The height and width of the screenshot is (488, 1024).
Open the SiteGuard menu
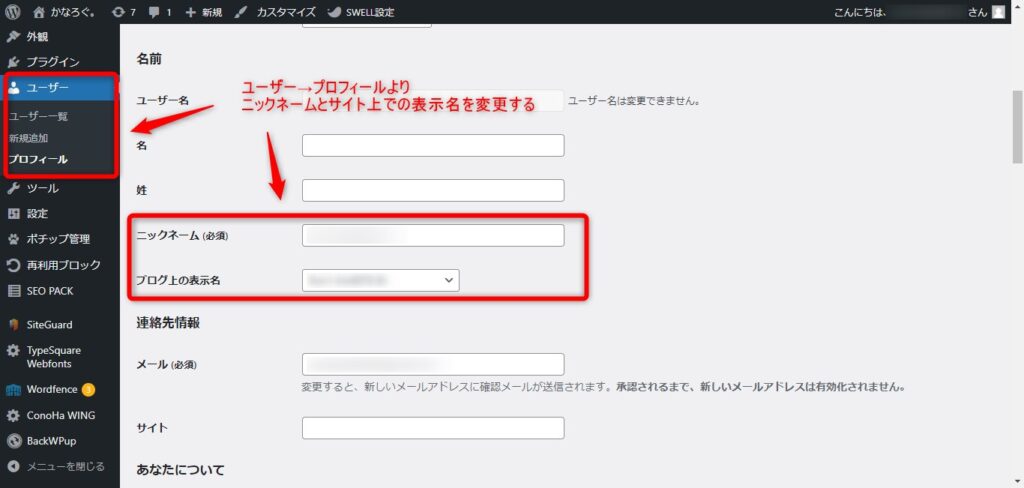49,324
